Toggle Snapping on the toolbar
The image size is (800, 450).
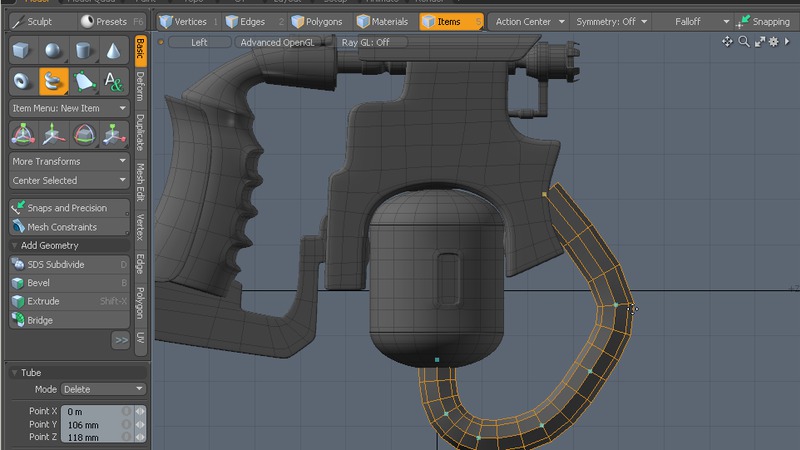click(763, 21)
